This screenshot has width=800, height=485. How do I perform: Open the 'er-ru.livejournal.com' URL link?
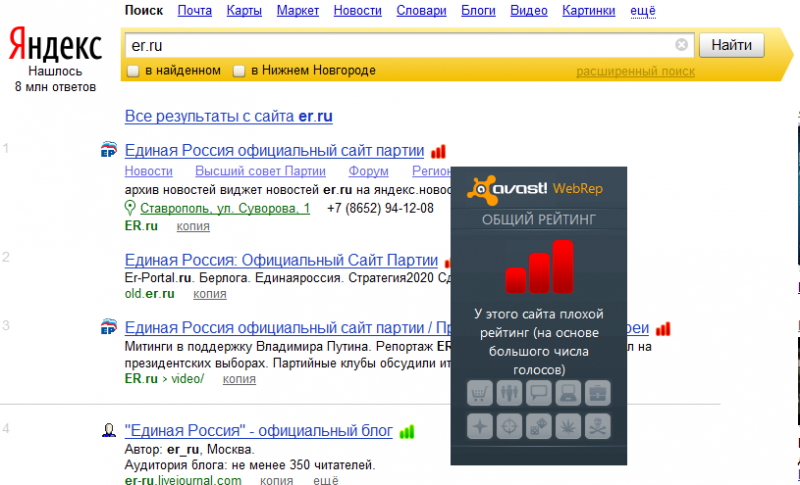183,480
